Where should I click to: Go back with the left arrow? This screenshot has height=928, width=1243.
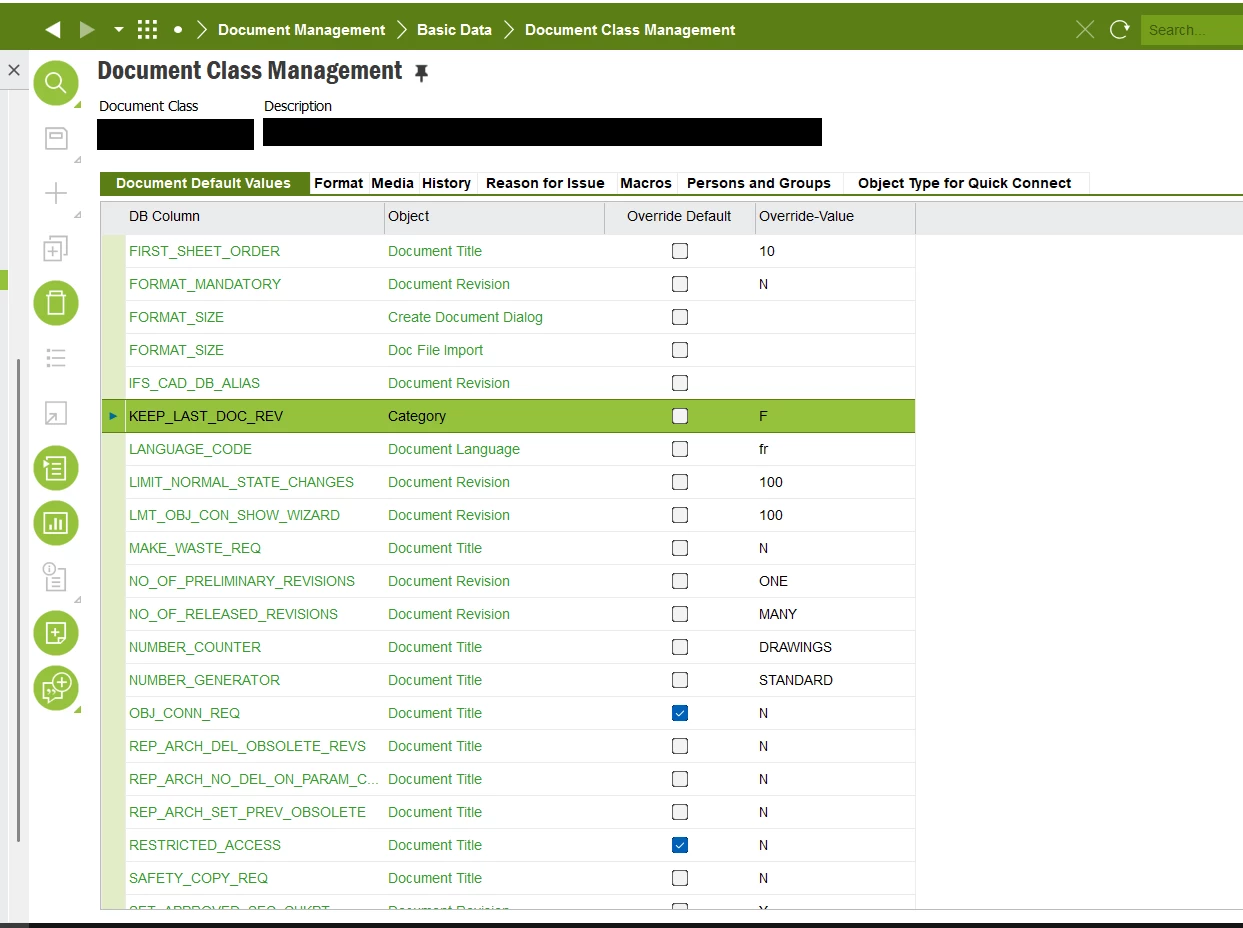pyautogui.click(x=53, y=30)
